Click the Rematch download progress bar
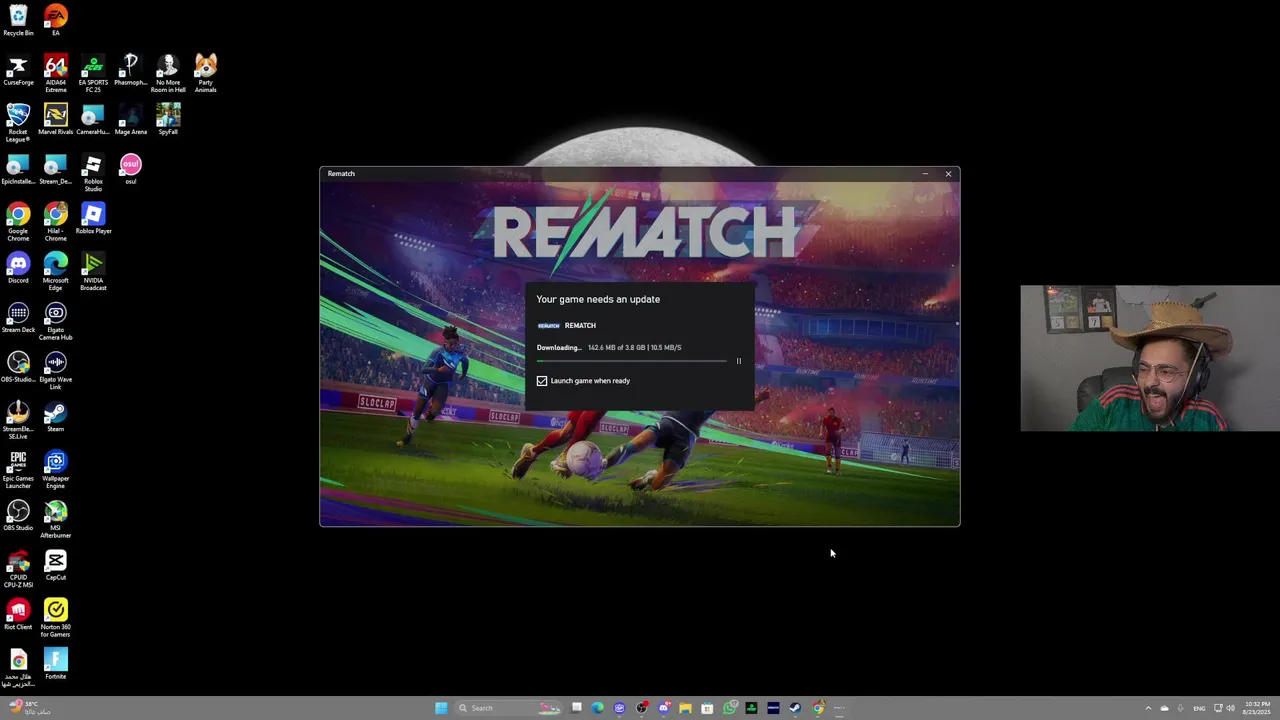 (x=632, y=361)
